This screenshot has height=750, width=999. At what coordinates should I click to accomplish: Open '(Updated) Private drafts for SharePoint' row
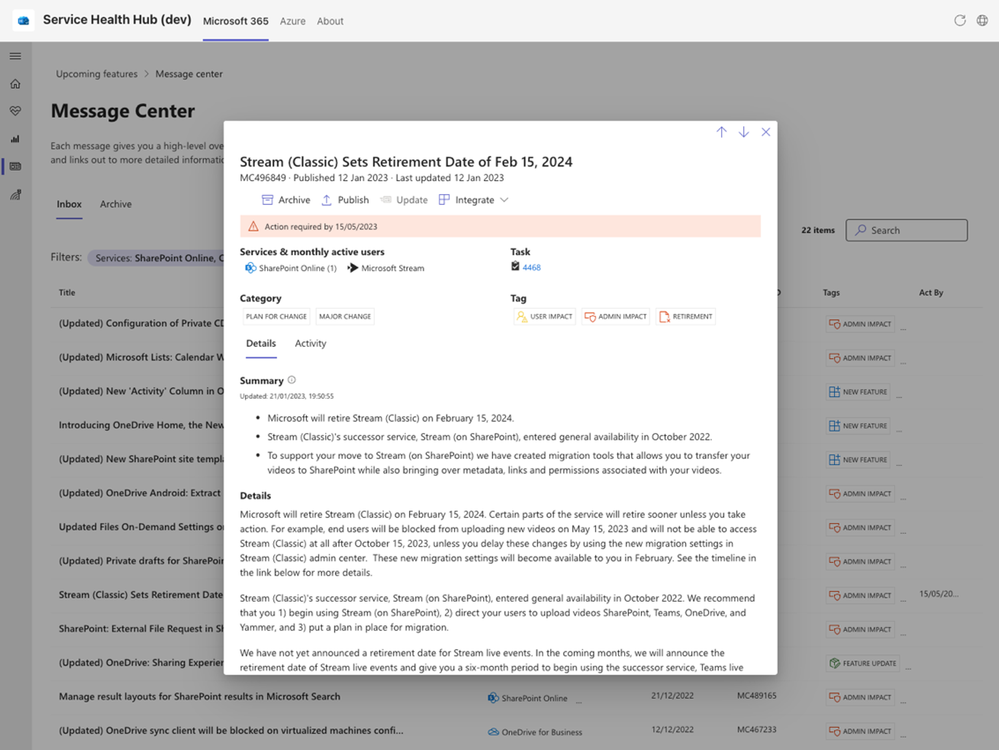point(141,561)
